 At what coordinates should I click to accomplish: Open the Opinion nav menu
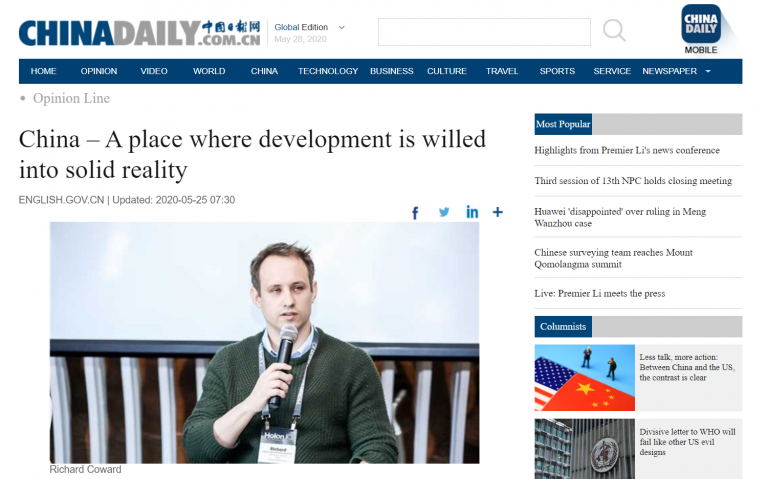pyautogui.click(x=99, y=71)
